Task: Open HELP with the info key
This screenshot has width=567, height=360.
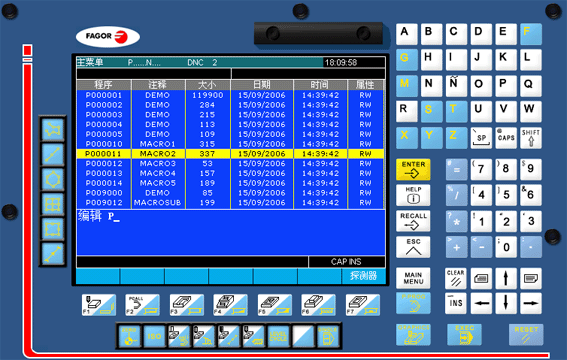Action: point(413,195)
